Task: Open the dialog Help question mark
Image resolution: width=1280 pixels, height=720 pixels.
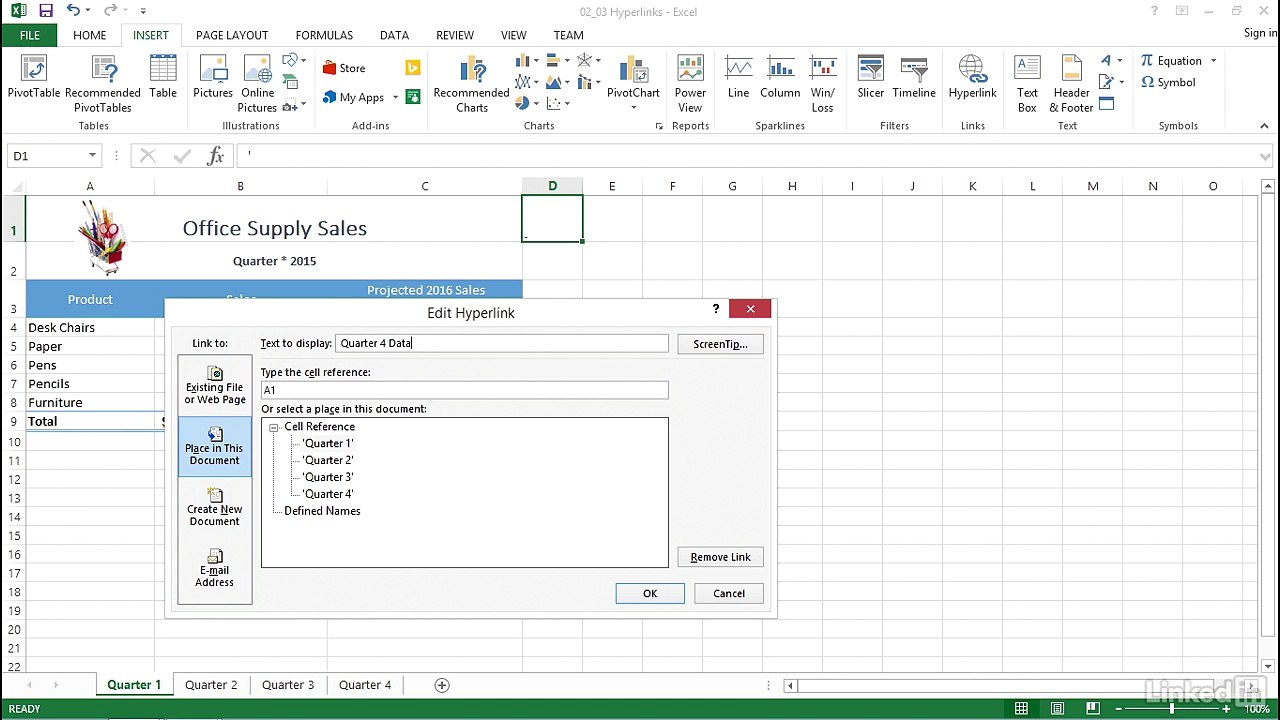Action: point(715,309)
